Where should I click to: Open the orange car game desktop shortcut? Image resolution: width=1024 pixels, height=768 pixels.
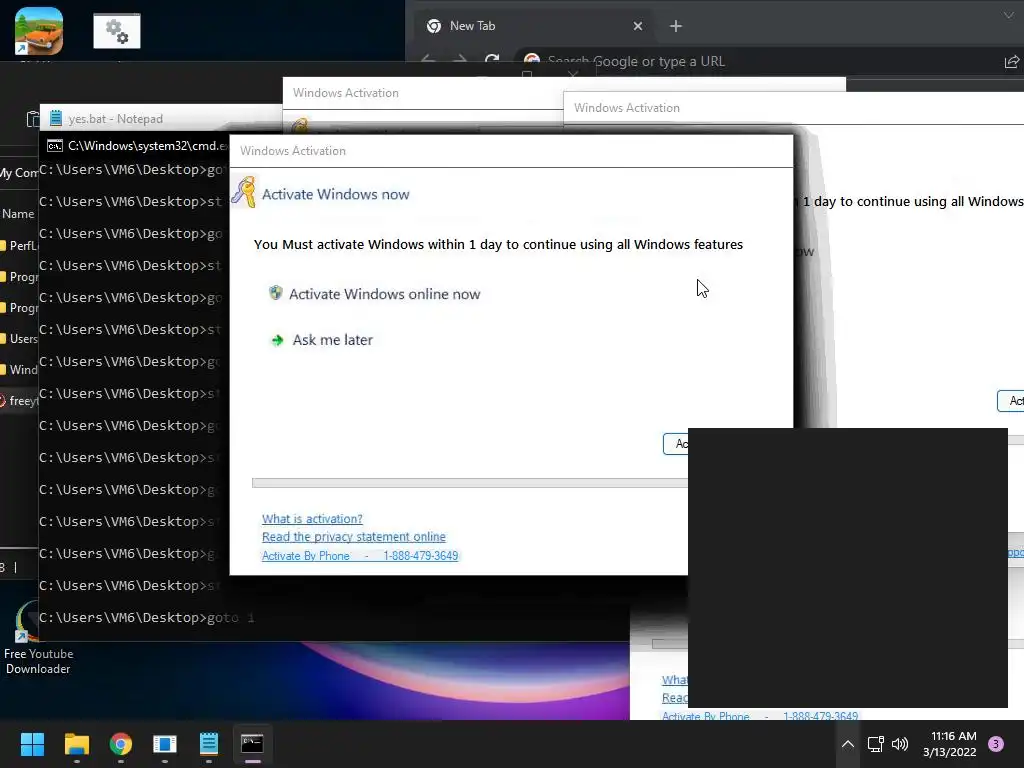click(39, 31)
